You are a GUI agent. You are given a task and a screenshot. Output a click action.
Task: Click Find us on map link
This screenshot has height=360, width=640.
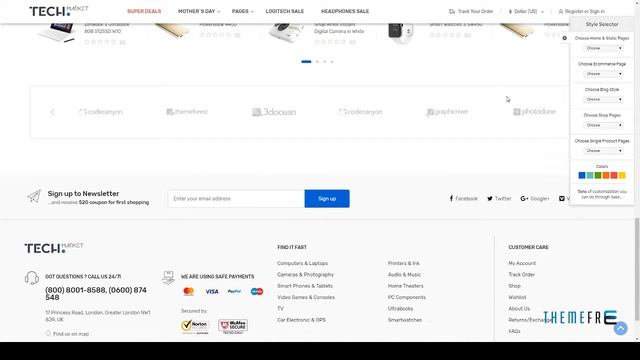pyautogui.click(x=67, y=334)
